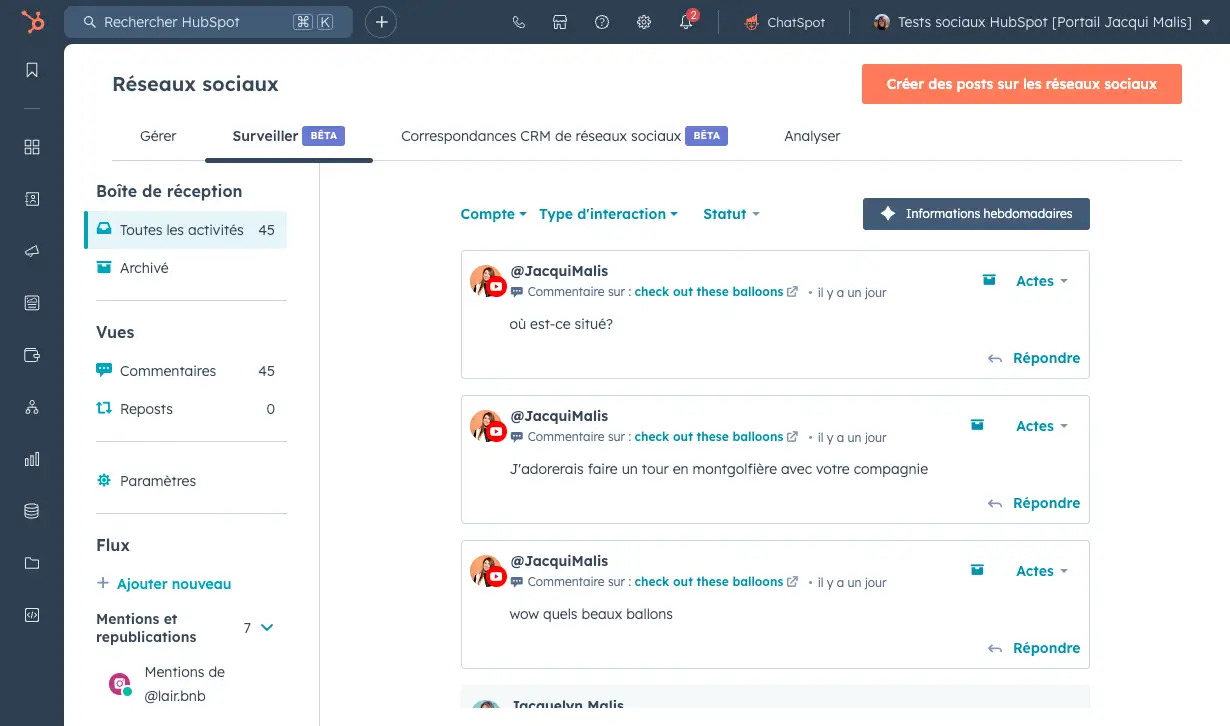
Task: Select the Archivé inbox folder
Action: (x=144, y=268)
